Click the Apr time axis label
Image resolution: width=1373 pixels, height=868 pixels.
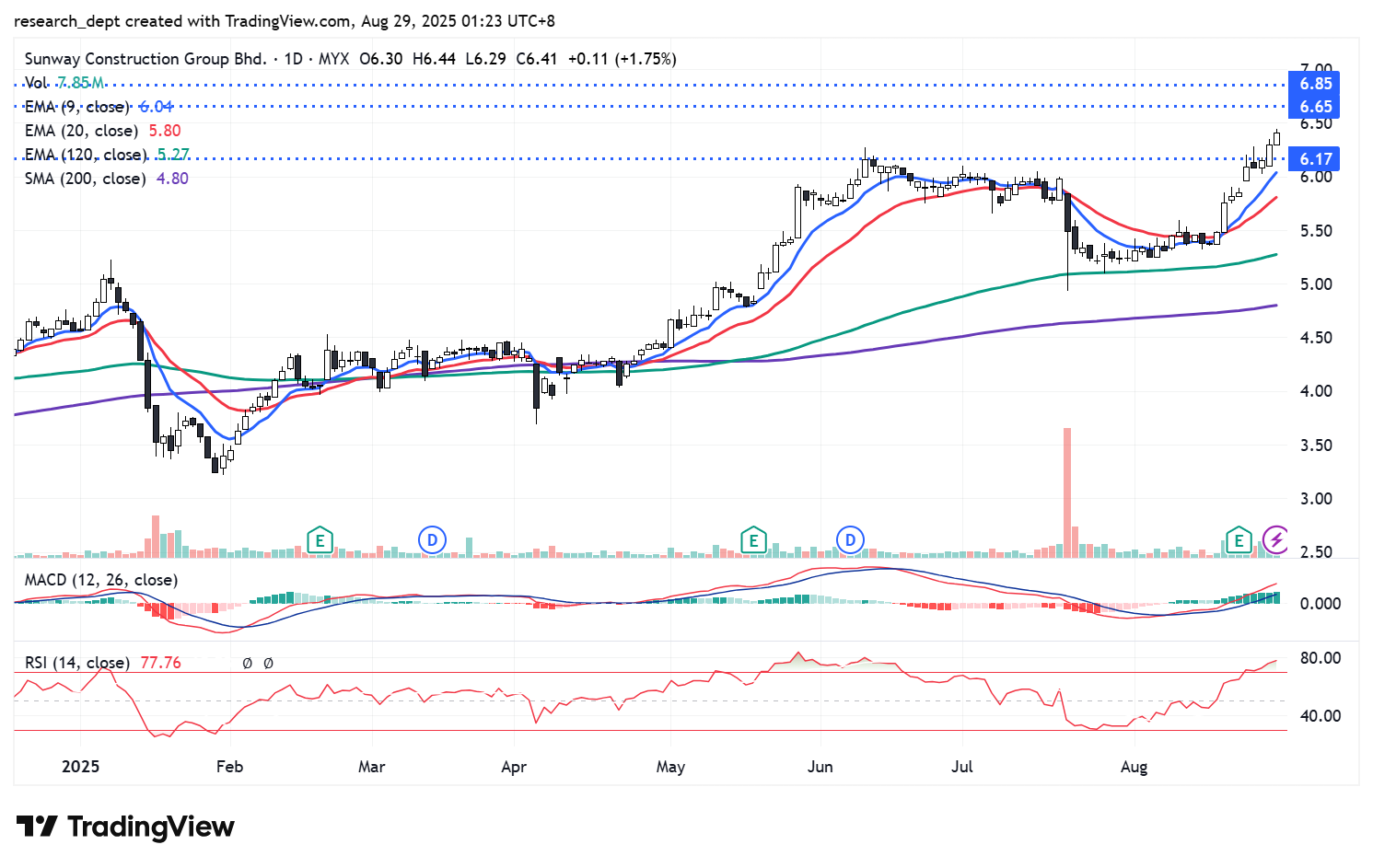[x=514, y=767]
